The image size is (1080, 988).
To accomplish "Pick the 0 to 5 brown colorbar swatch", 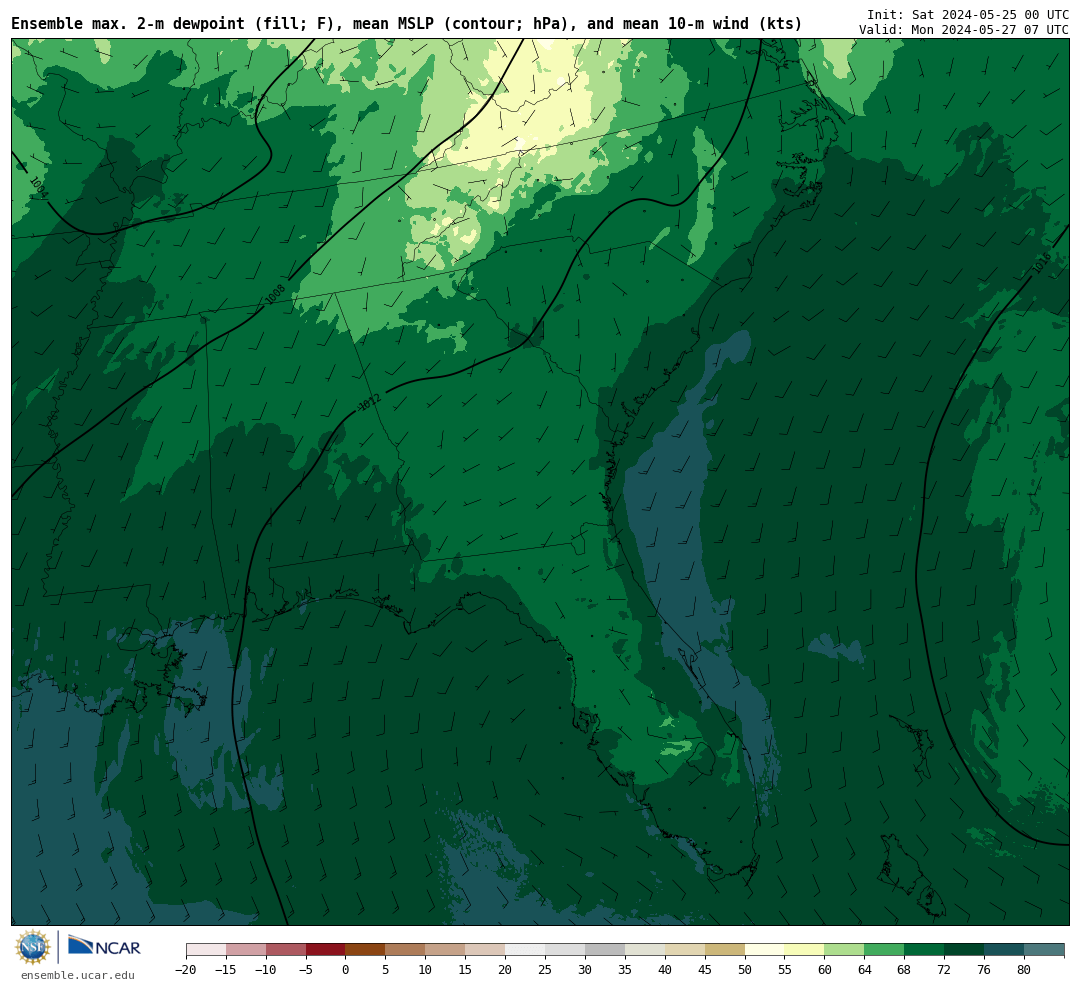I will tap(366, 950).
